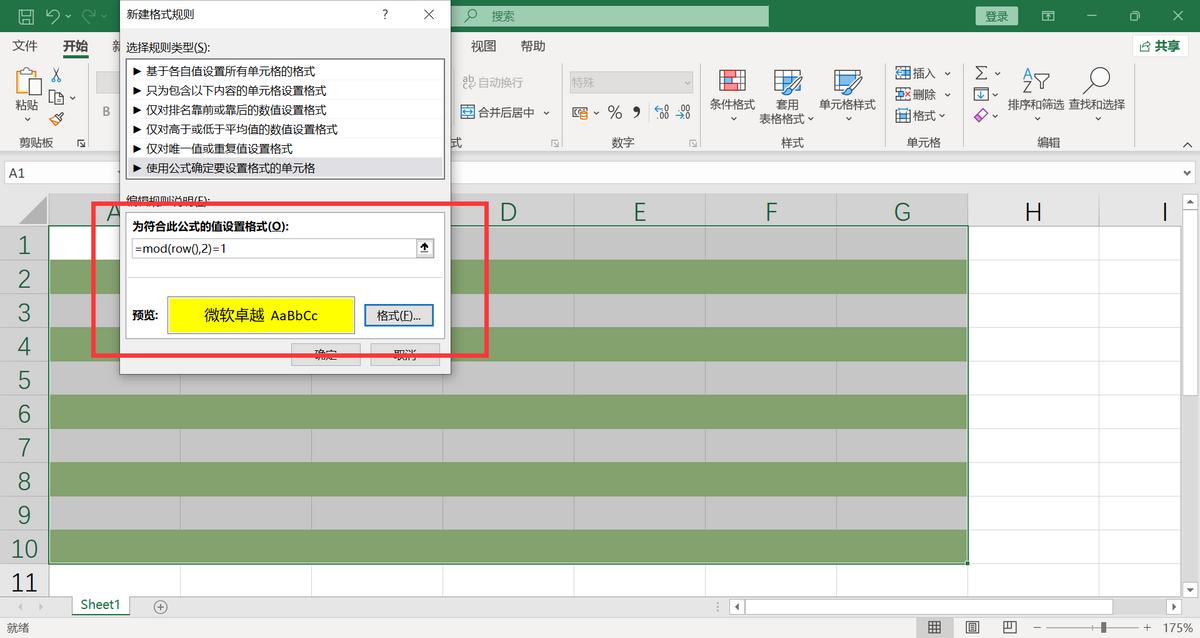Screen dimensions: 1200x638
Task: Click the Redo arrow icon
Action: pos(89,16)
